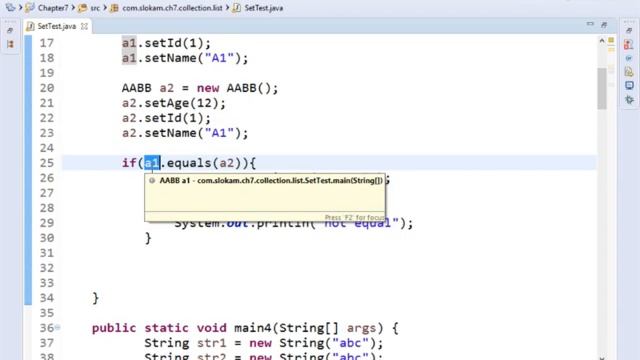
Task: Click a2.setAge(12) on line 21
Action: (x=173, y=103)
